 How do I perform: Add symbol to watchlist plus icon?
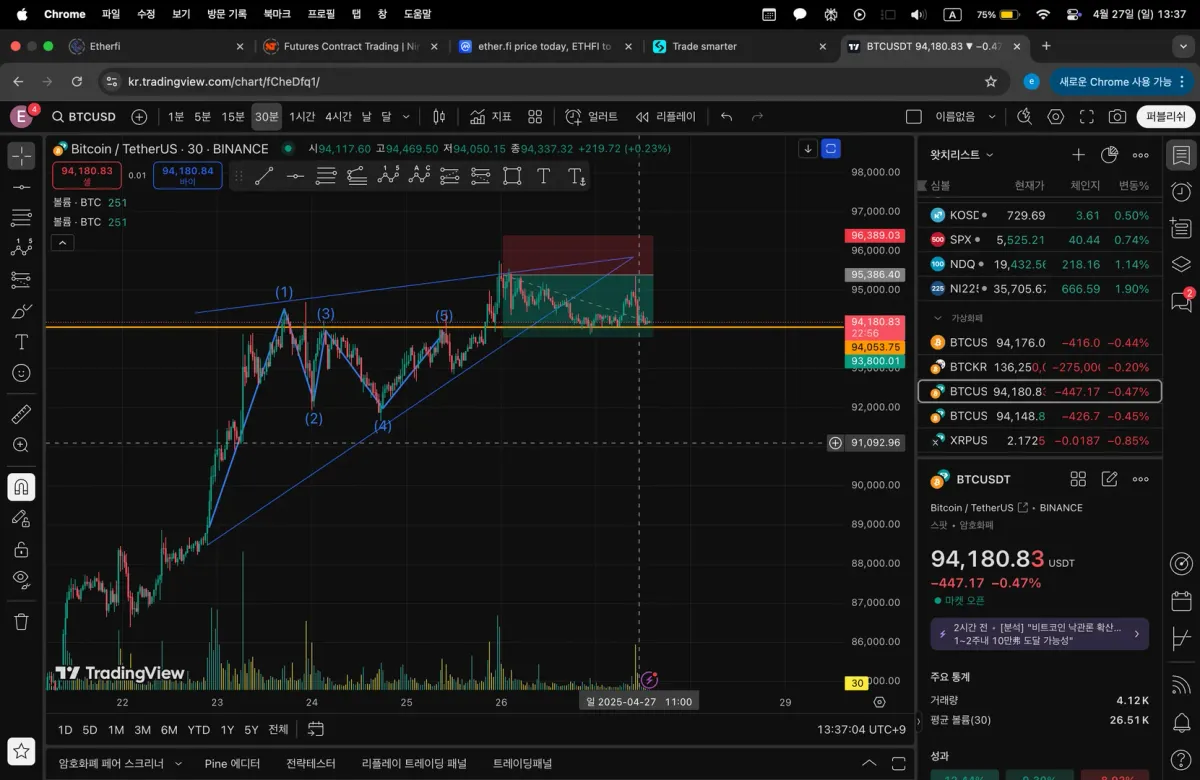click(x=1078, y=155)
